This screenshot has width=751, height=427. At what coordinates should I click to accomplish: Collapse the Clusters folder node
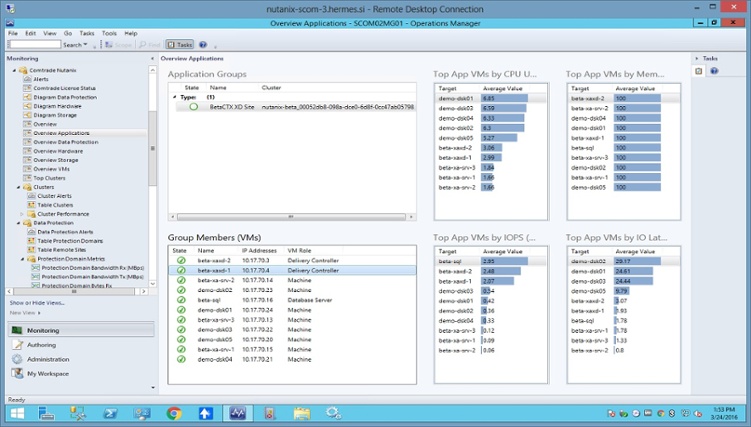click(19, 187)
